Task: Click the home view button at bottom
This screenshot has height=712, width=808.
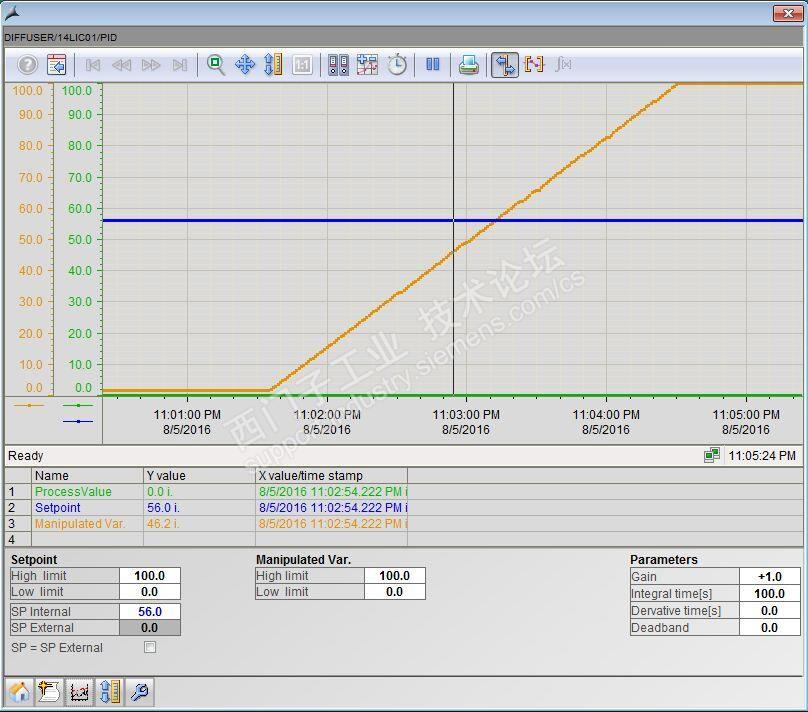Action: click(x=19, y=692)
